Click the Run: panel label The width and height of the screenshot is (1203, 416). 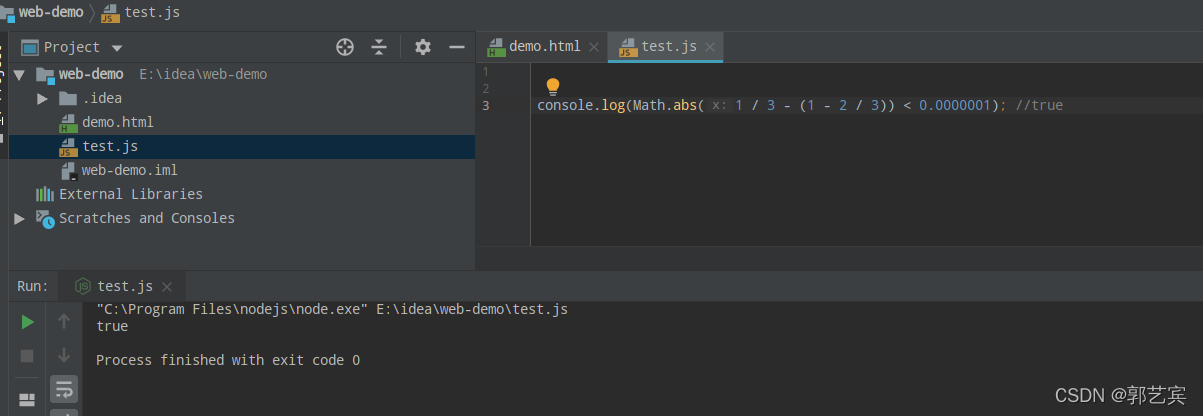(x=33, y=286)
